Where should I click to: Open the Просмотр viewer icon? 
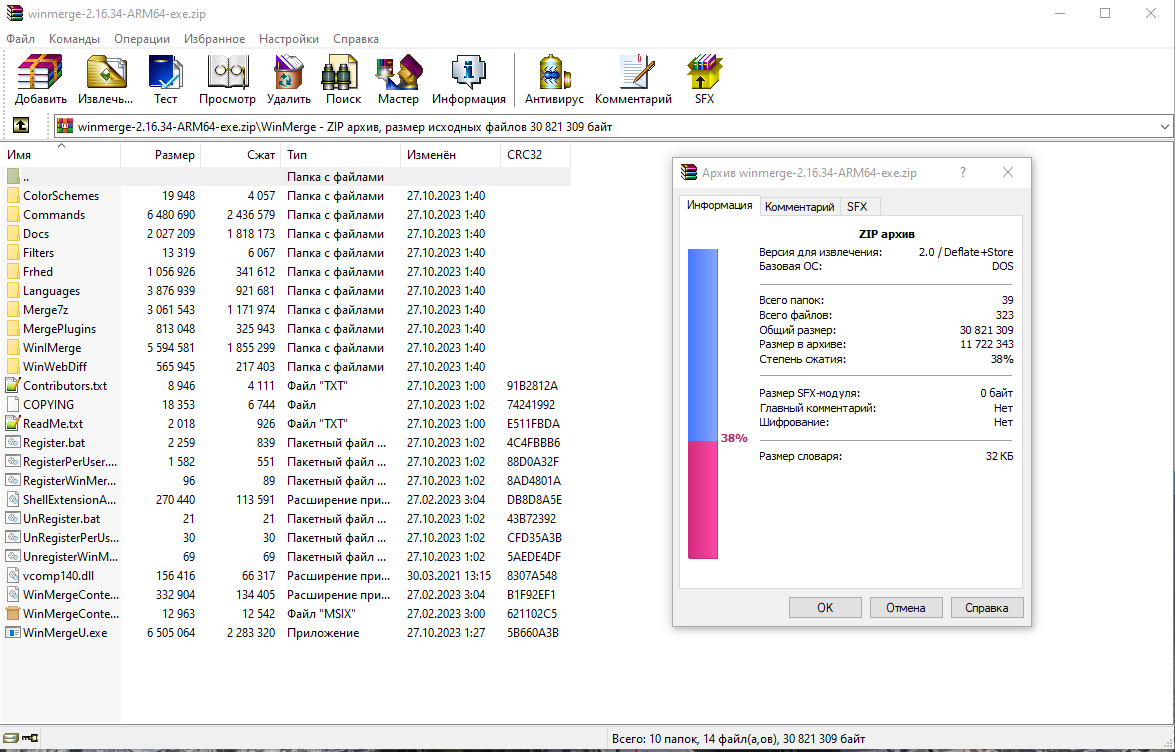227,72
